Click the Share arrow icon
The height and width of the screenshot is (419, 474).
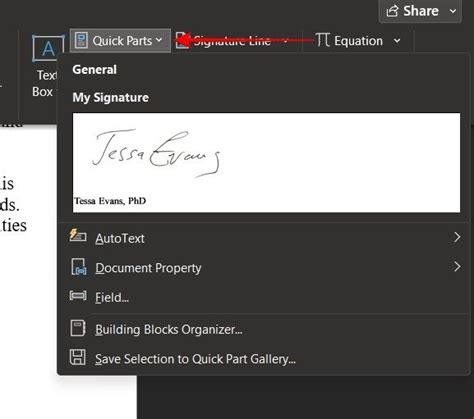(392, 11)
